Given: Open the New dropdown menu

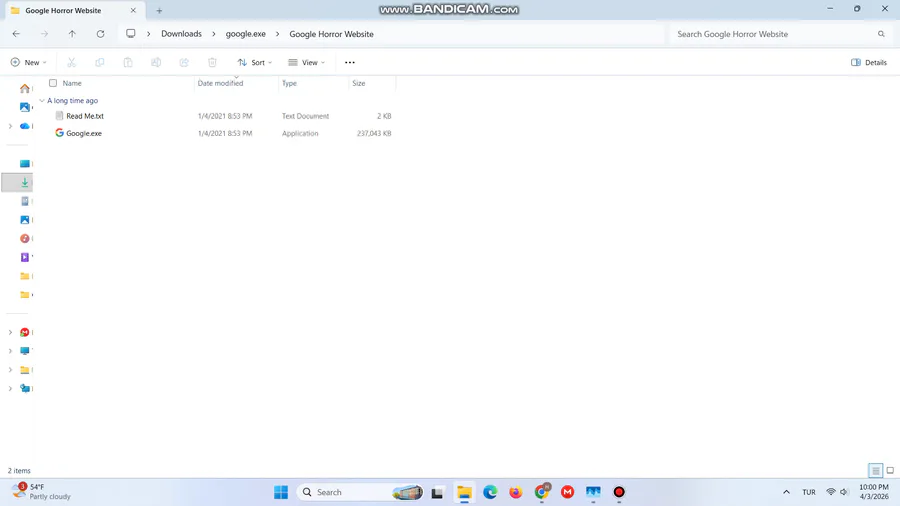Looking at the screenshot, I should [28, 63].
